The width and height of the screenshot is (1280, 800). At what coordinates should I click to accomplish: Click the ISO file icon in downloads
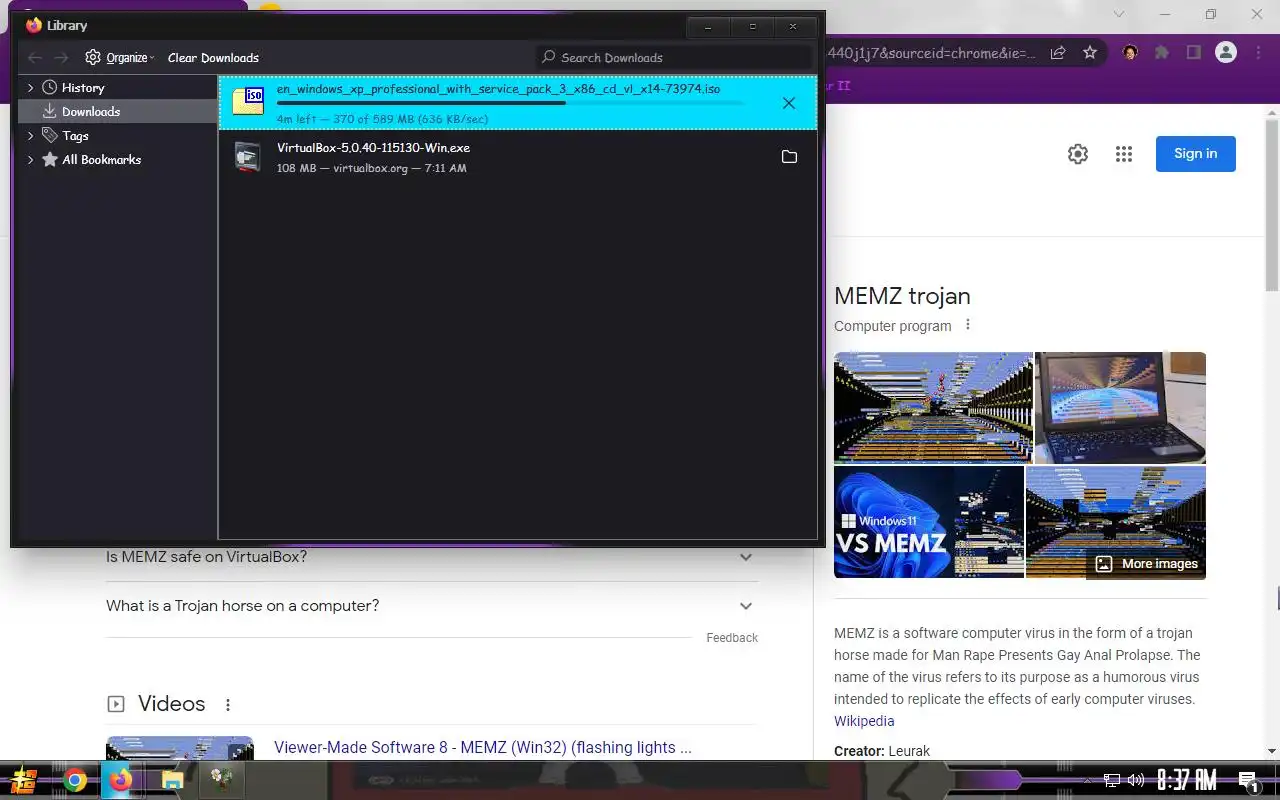point(248,101)
